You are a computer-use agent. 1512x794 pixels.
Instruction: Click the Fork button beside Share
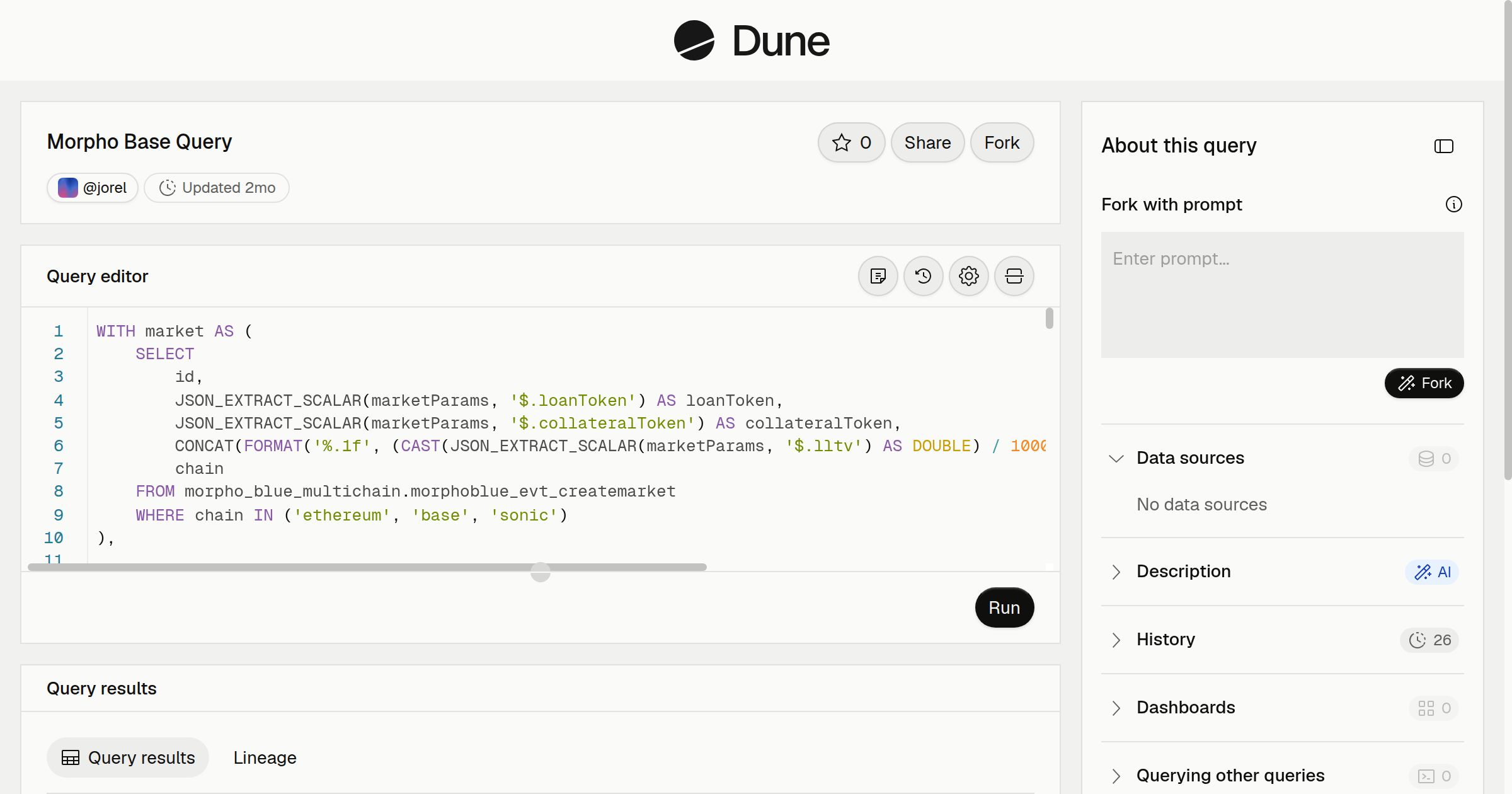(1002, 142)
